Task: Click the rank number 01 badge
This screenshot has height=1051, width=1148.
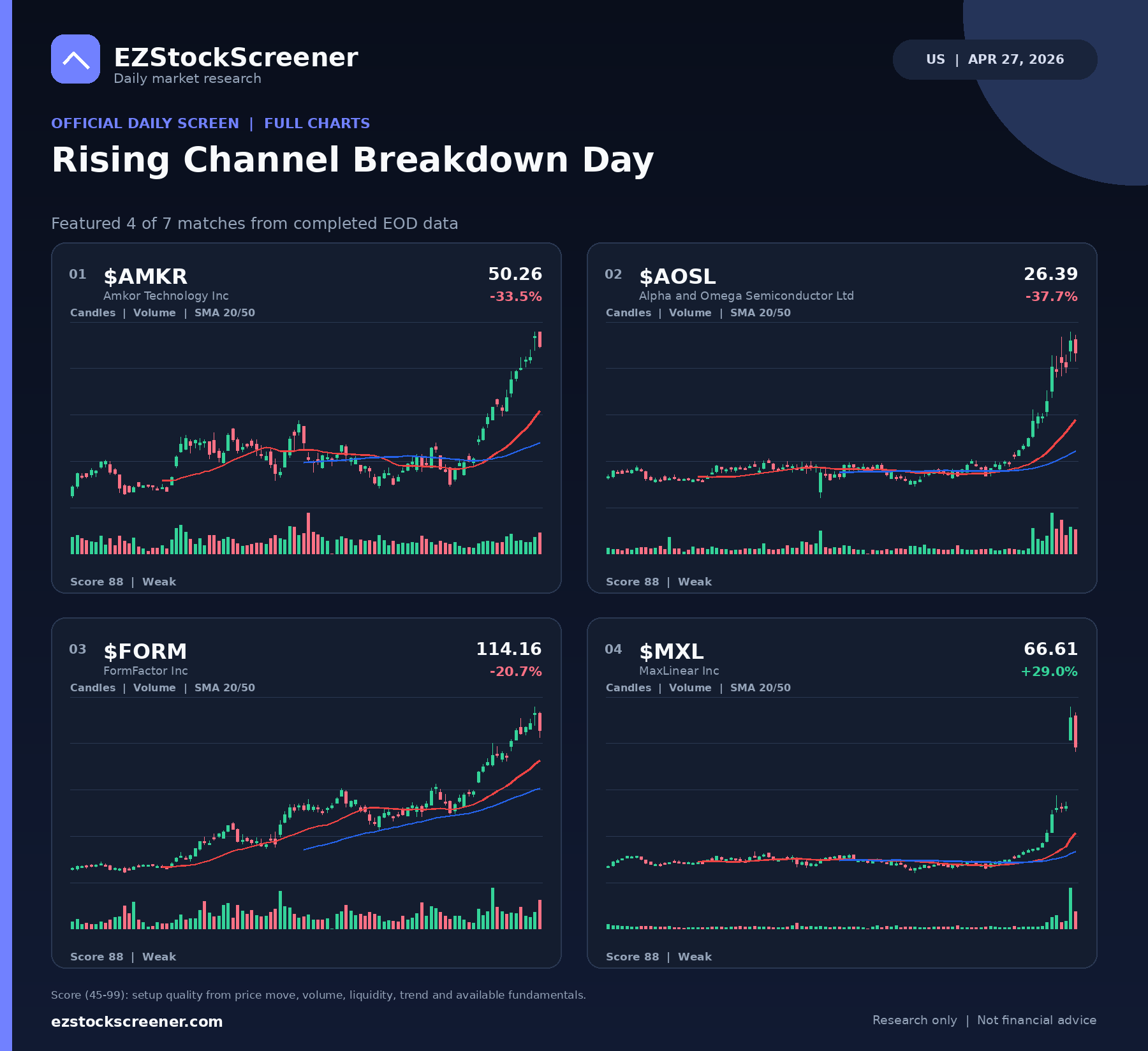Action: [x=78, y=274]
